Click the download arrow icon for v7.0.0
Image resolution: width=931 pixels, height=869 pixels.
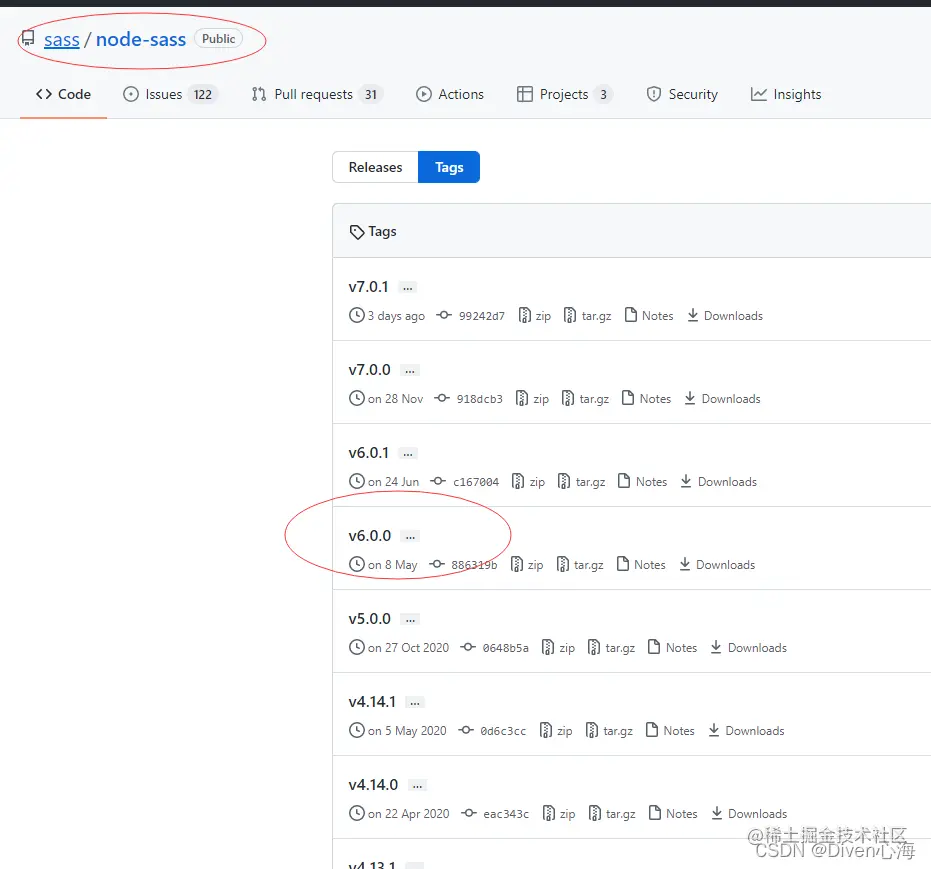coord(690,398)
